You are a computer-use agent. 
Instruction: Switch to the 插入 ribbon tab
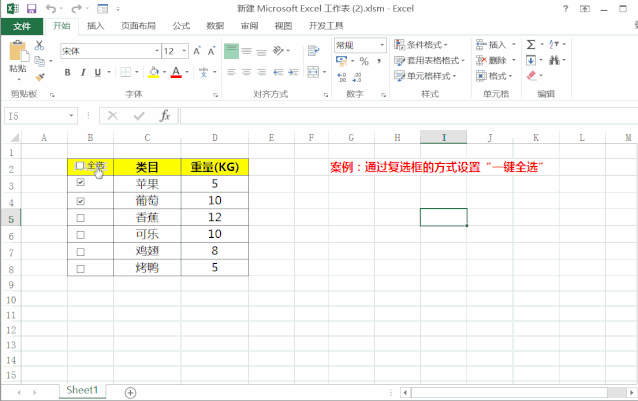point(96,26)
